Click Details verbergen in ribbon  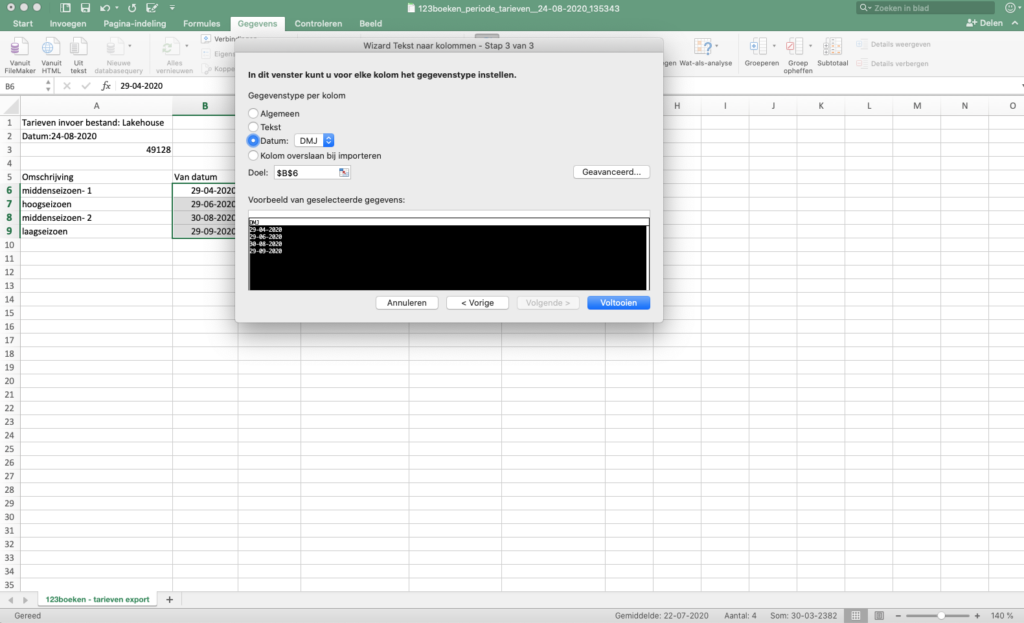pyautogui.click(x=892, y=64)
